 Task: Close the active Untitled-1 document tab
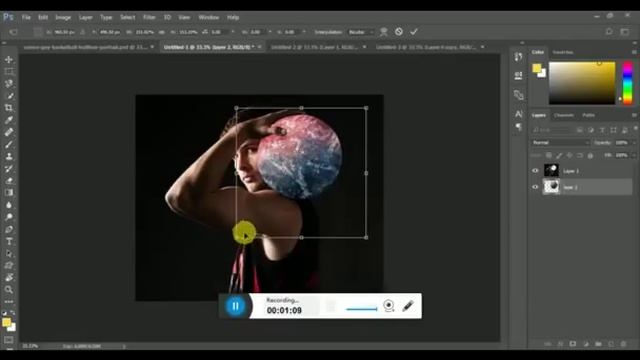(x=260, y=47)
